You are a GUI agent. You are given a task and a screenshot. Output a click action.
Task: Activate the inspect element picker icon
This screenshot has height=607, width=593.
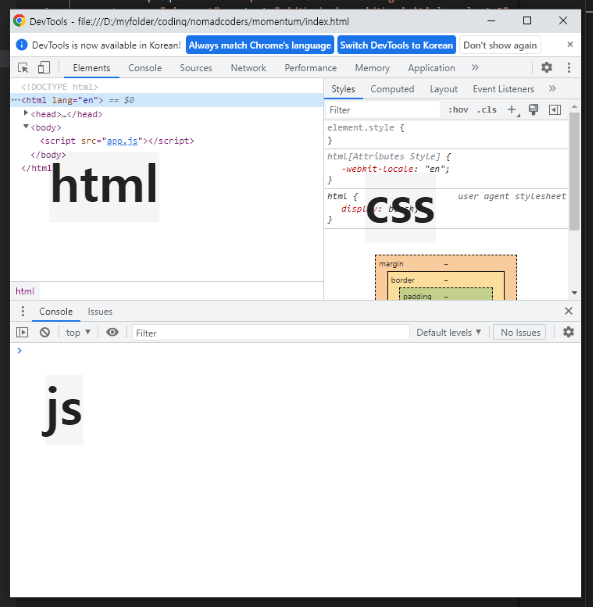23,68
